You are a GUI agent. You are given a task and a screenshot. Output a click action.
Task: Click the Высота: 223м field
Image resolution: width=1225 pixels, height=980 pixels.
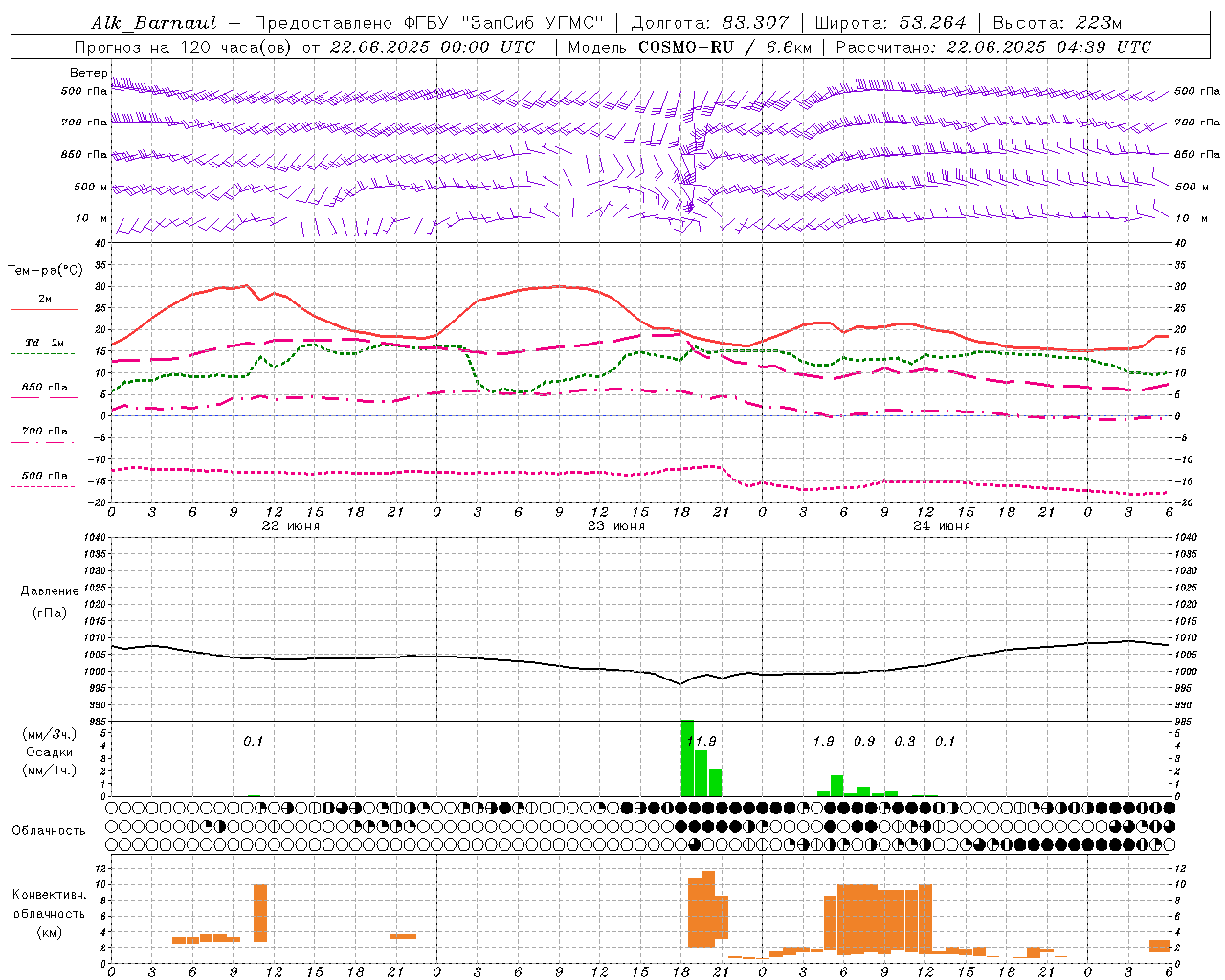(x=1058, y=23)
